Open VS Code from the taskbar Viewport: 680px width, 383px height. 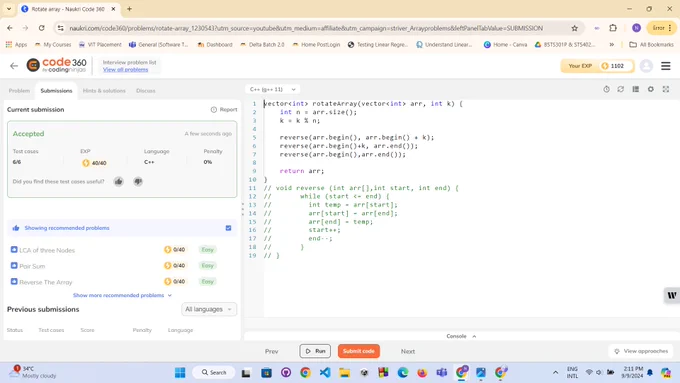(325, 372)
